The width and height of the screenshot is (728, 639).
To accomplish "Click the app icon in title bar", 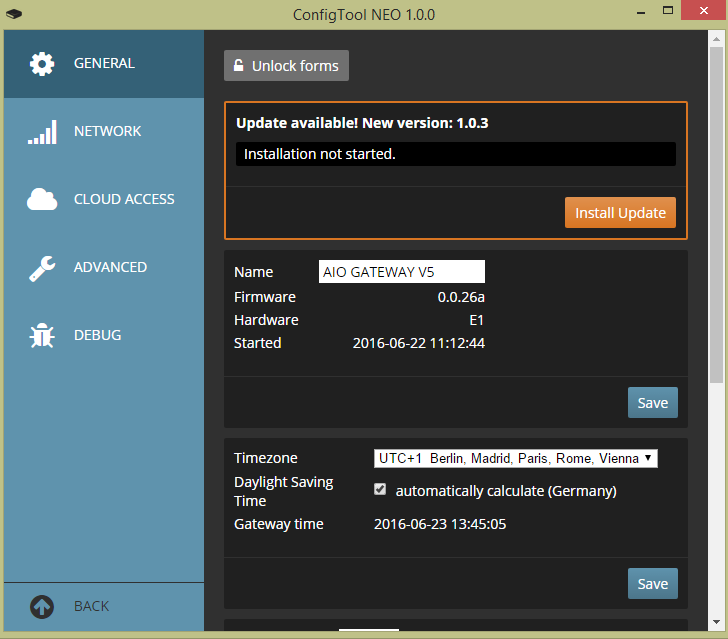I will pyautogui.click(x=13, y=14).
